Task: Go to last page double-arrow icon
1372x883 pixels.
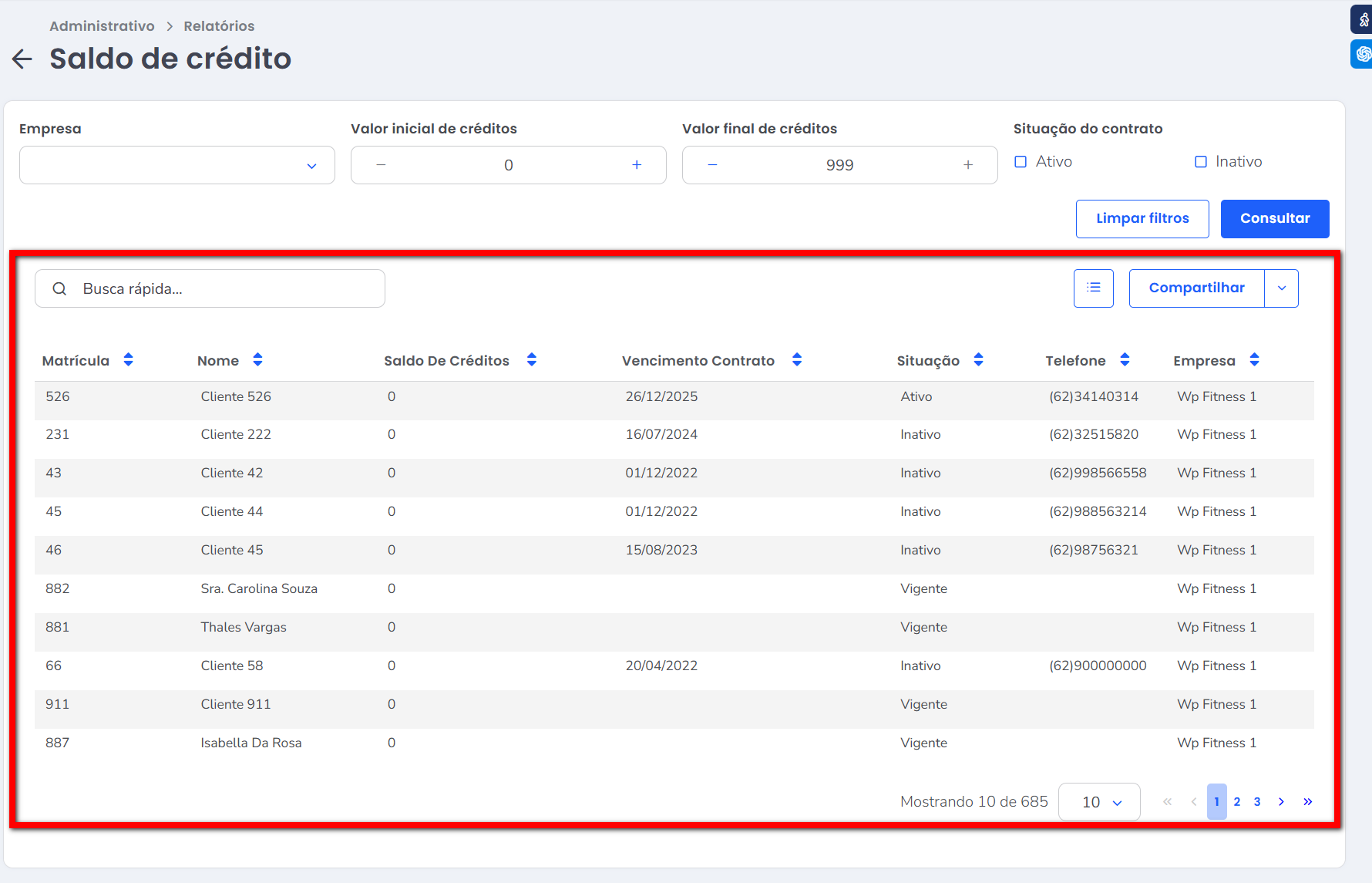Action: click(x=1307, y=802)
